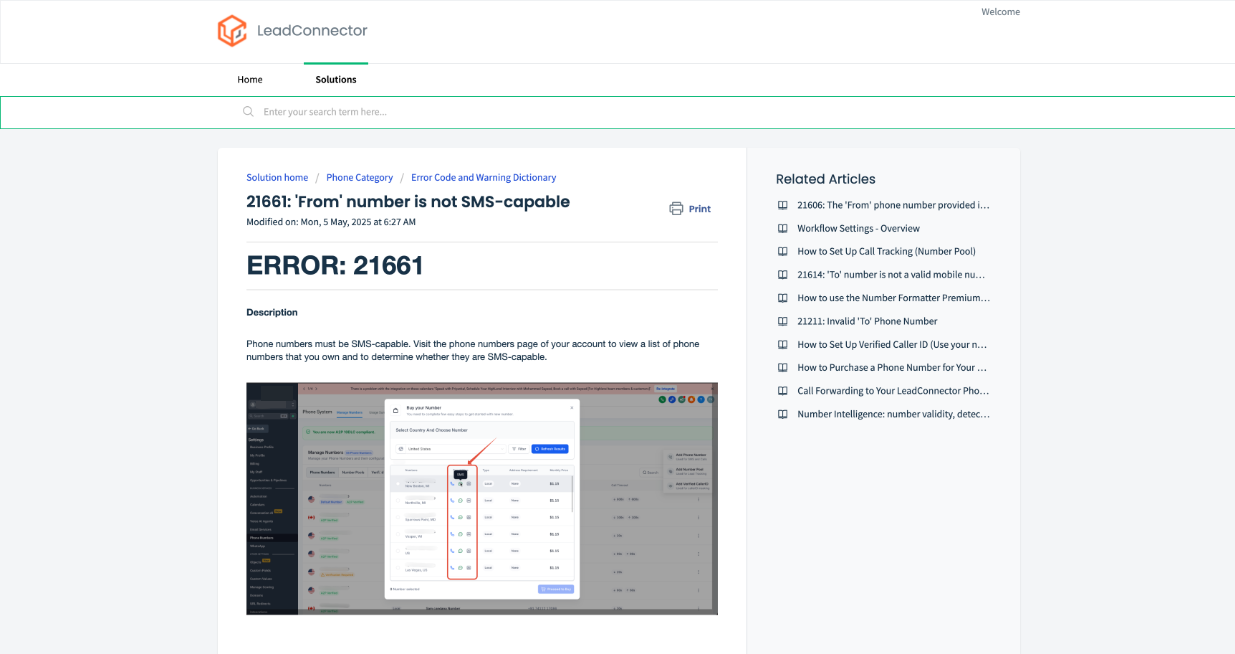Open Workflow Settings - Overview article

858,228
